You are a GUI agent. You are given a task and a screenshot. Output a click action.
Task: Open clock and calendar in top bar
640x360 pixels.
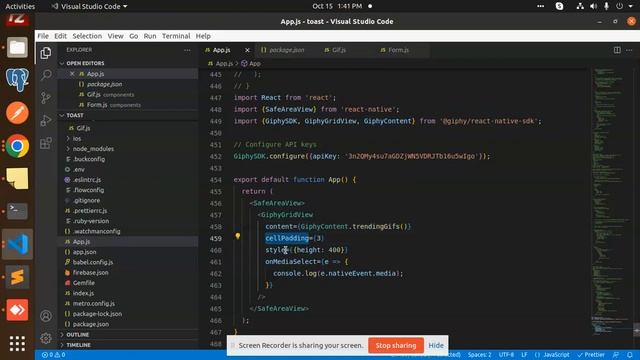[337, 6]
